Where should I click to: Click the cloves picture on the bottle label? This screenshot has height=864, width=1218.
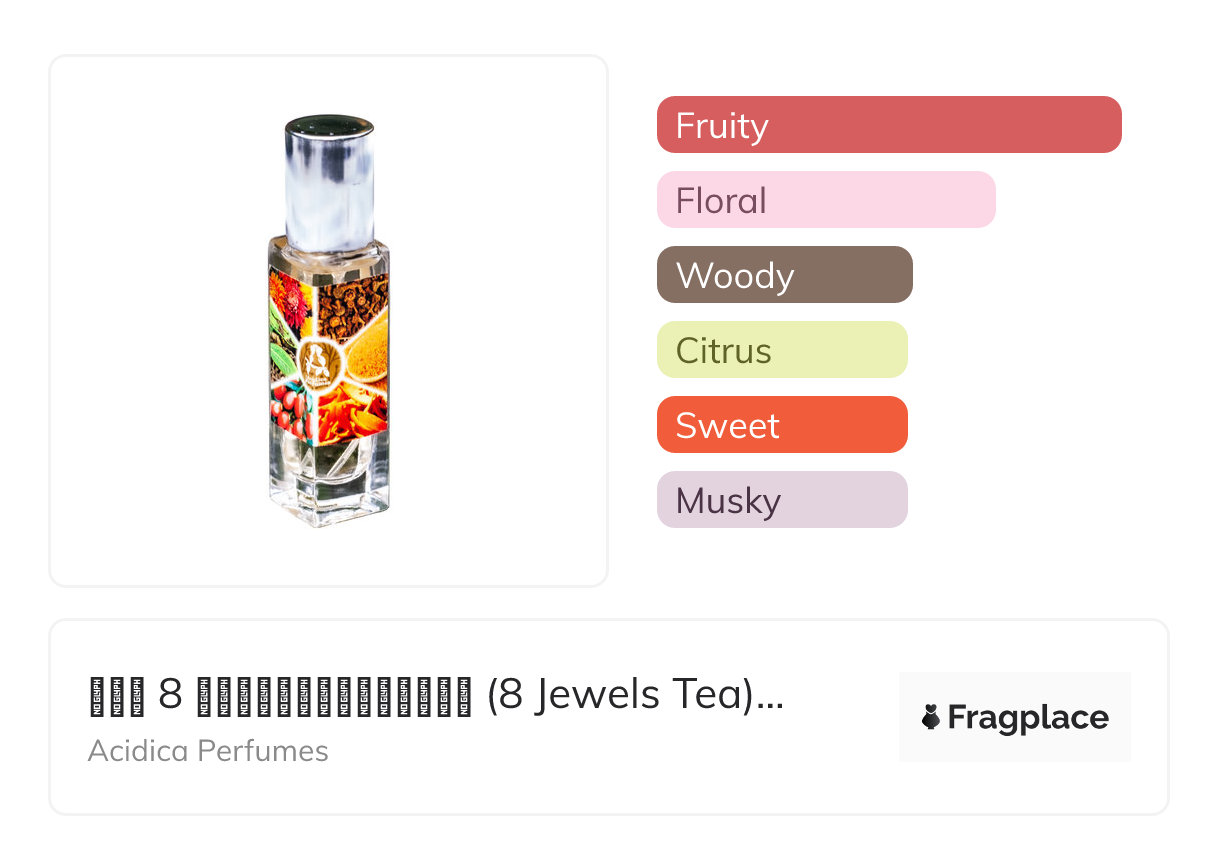[352, 303]
